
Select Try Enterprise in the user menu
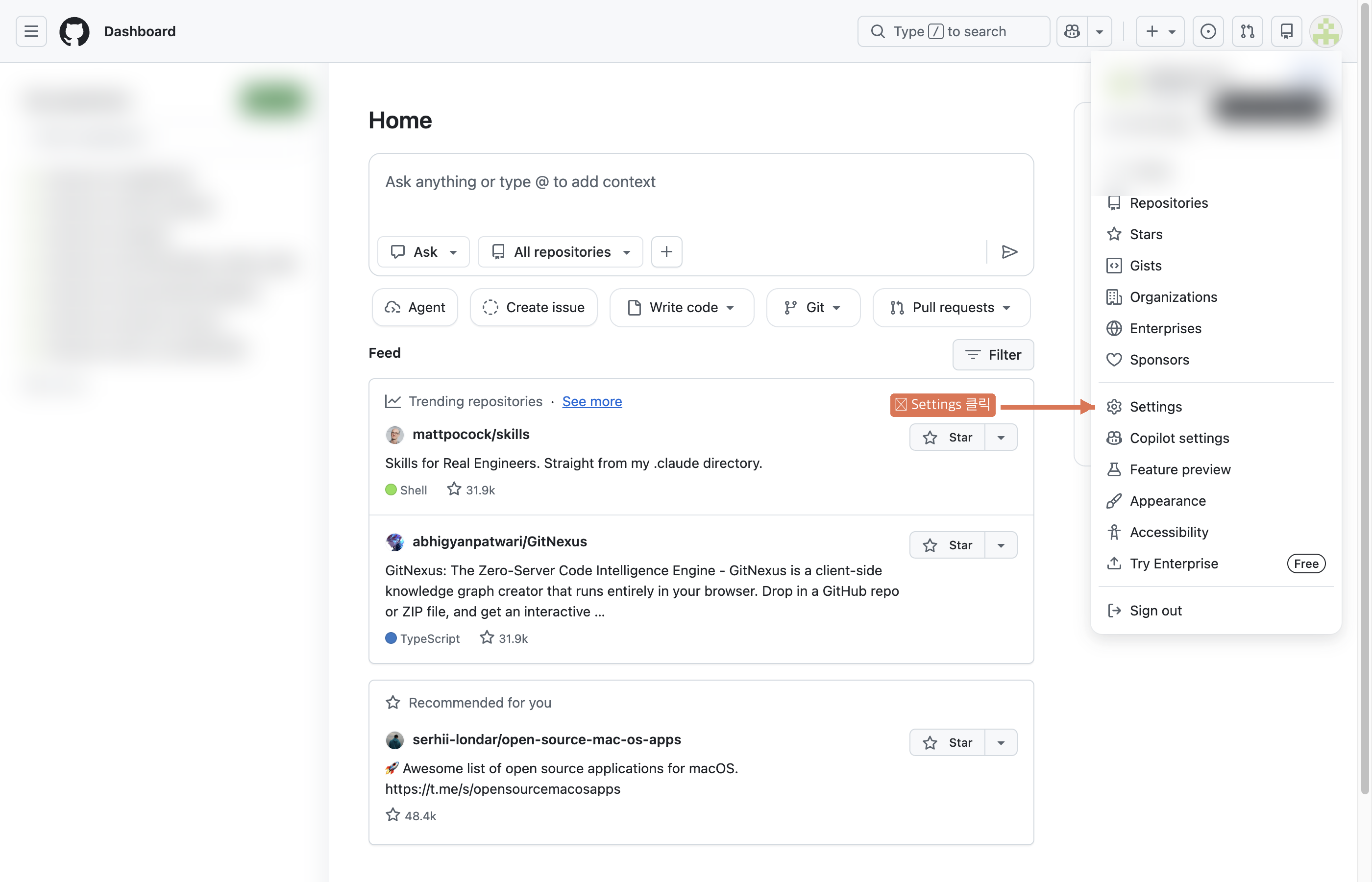pos(1216,563)
